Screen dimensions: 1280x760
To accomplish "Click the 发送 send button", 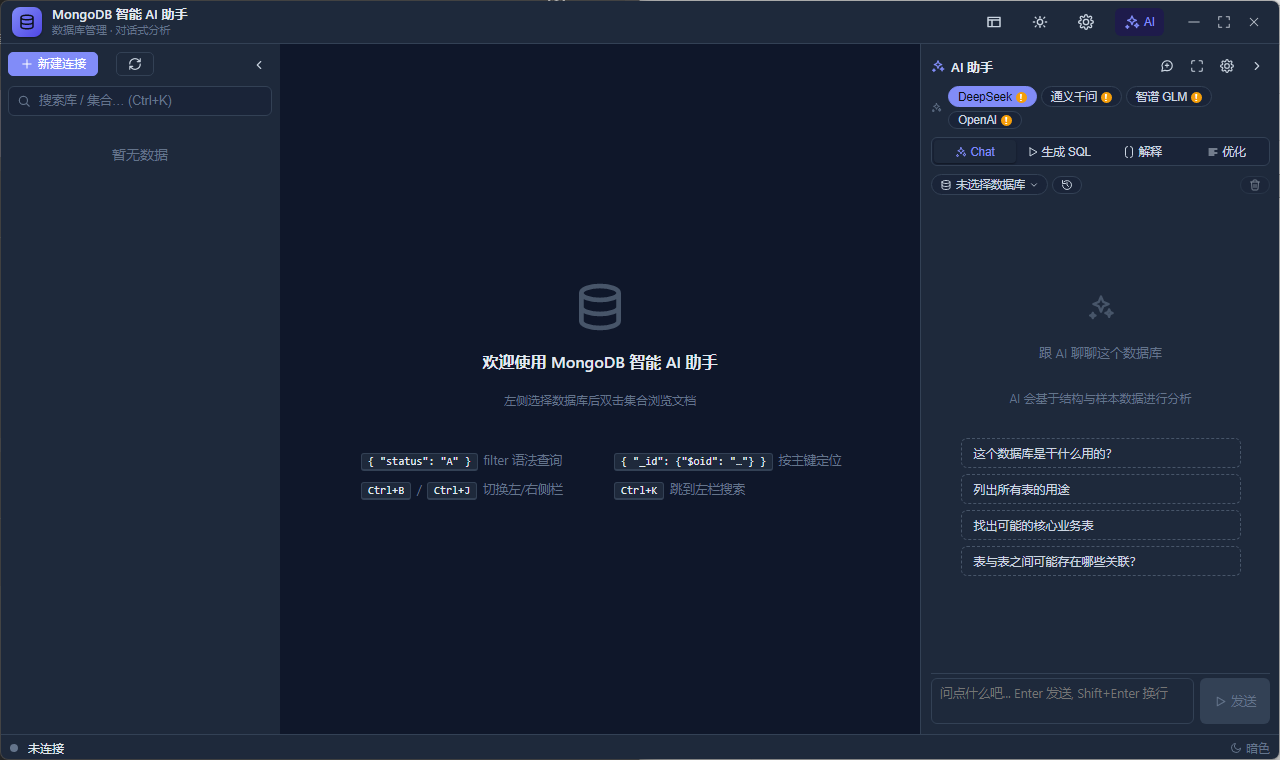I will (x=1235, y=701).
